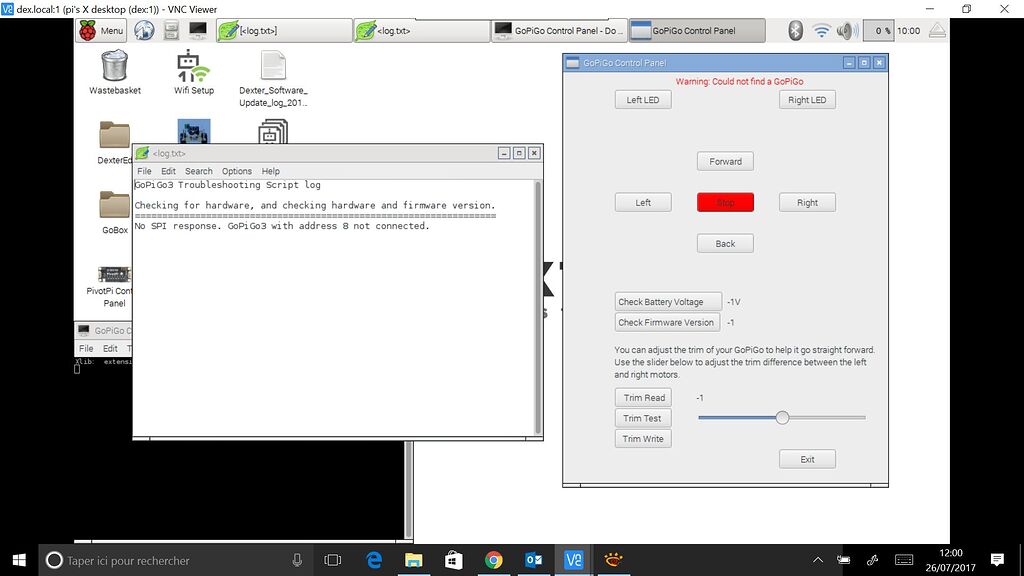Screen dimensions: 1024x576
Task: Click Check Battery Voltage button
Action: coord(660,302)
